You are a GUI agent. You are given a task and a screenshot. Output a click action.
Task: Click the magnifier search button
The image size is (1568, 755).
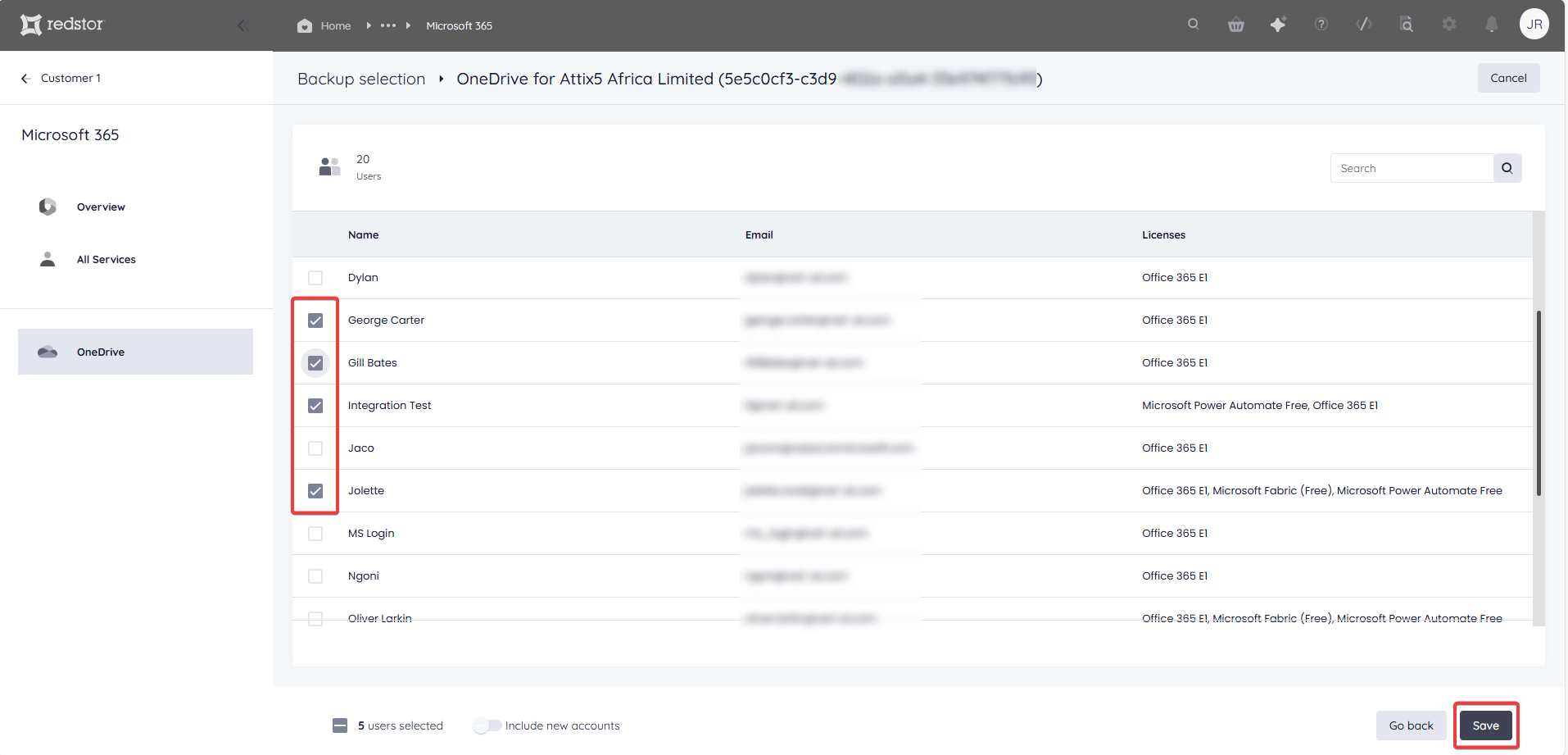pos(1507,168)
